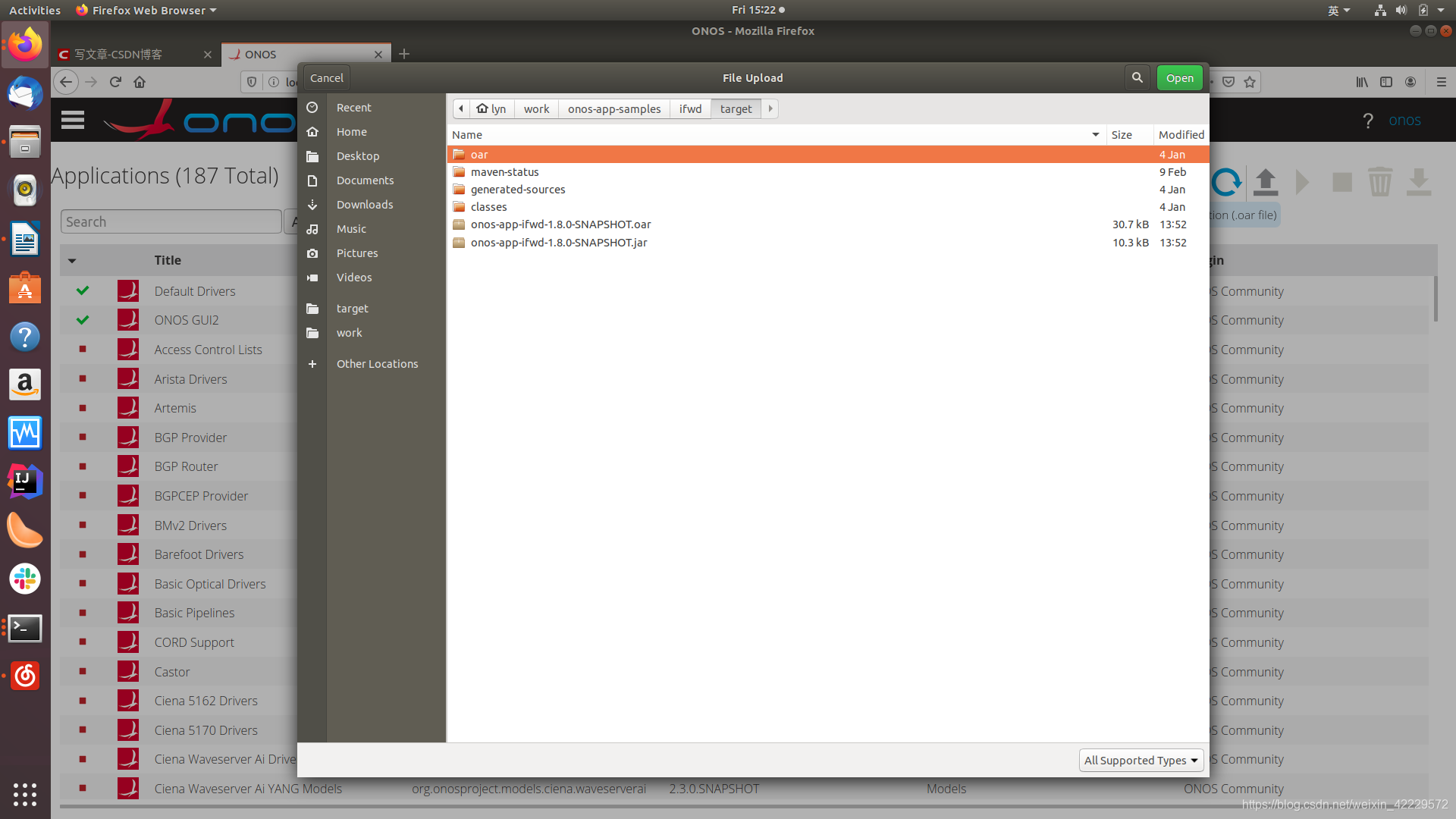Select the classes folder
Image resolution: width=1456 pixels, height=819 pixels.
828,207
